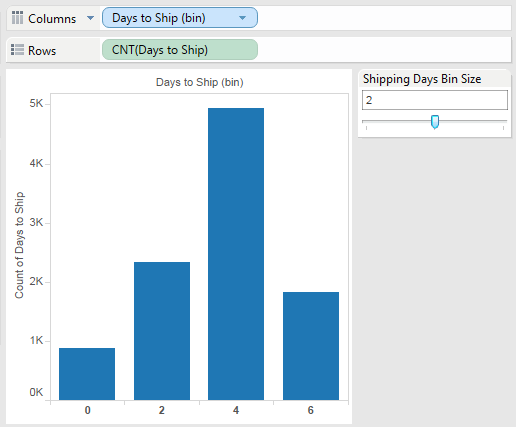
Task: Click the slider track right end
Action: 503,121
